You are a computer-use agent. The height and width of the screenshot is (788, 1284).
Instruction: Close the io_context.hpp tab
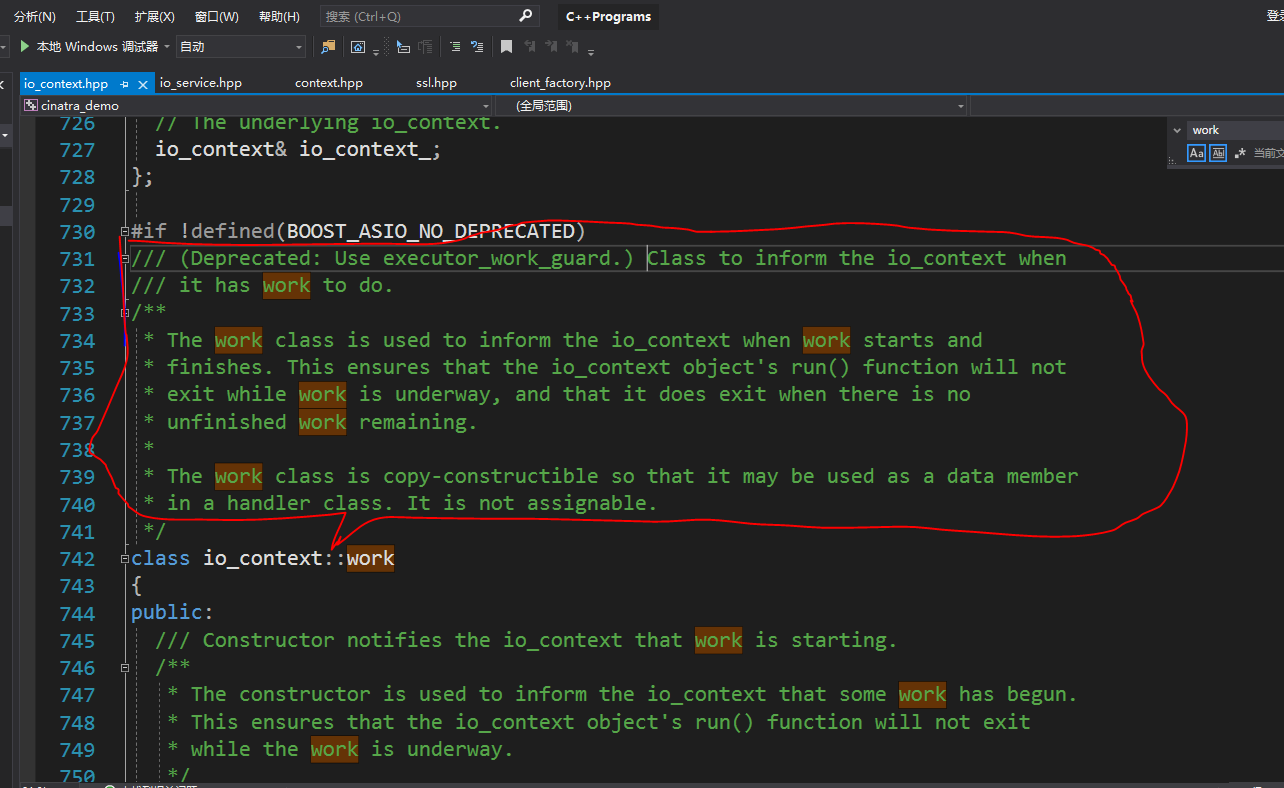pos(143,84)
